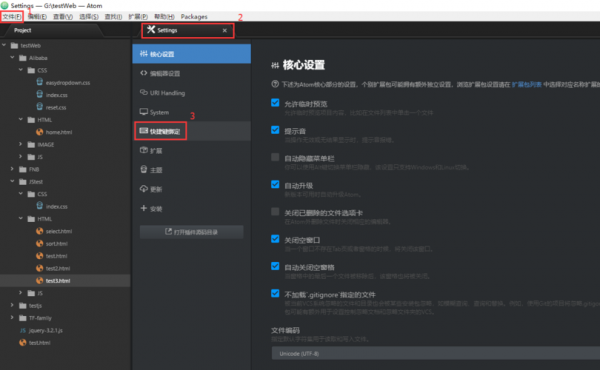Open 编辑器设置 editor settings section
600x370 pixels.
pos(192,73)
